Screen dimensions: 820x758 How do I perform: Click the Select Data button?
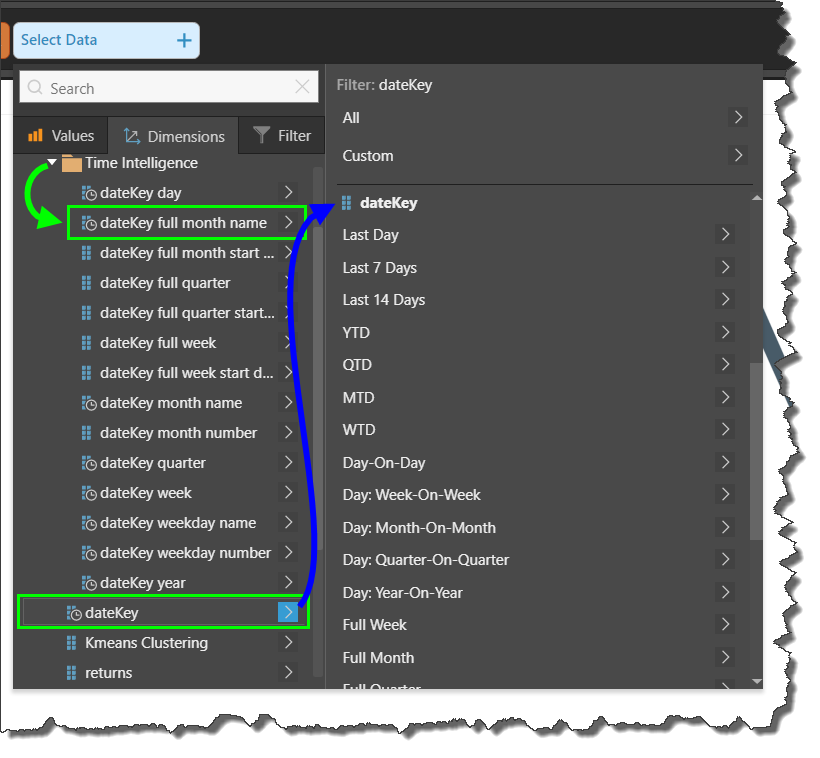106,40
